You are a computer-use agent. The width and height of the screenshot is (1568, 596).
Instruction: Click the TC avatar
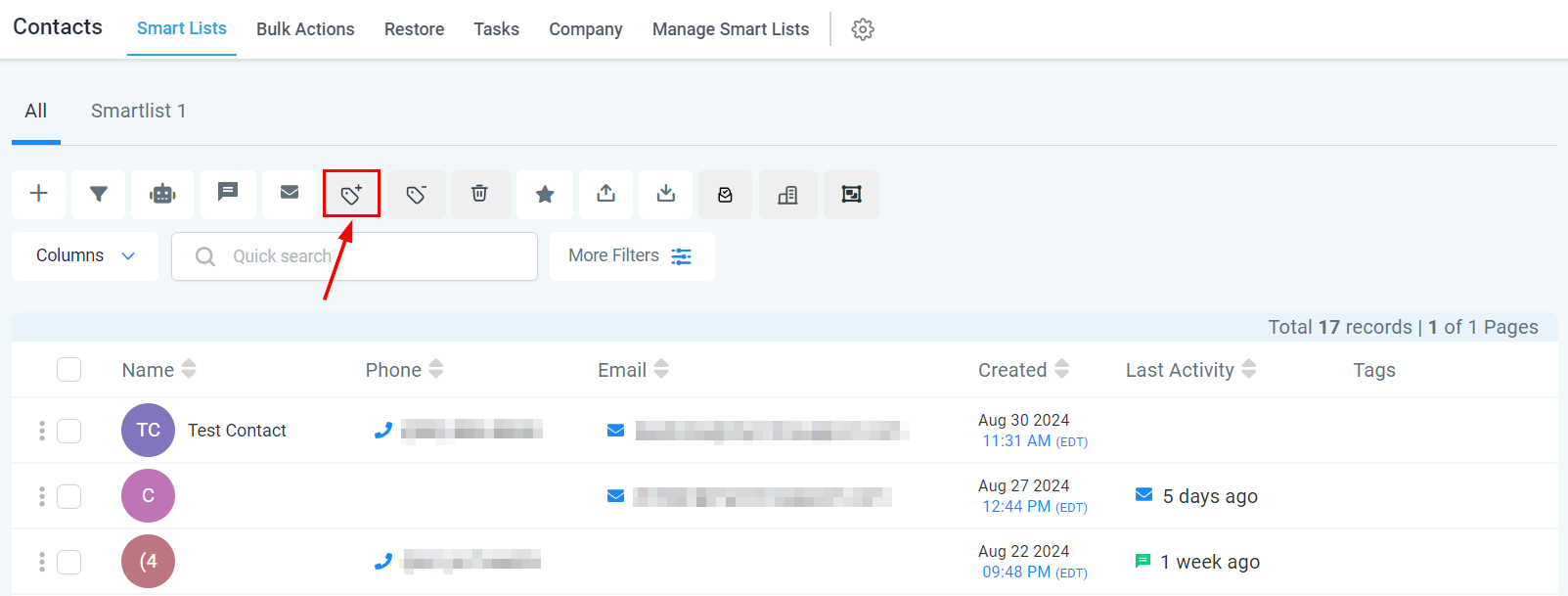pyautogui.click(x=148, y=430)
